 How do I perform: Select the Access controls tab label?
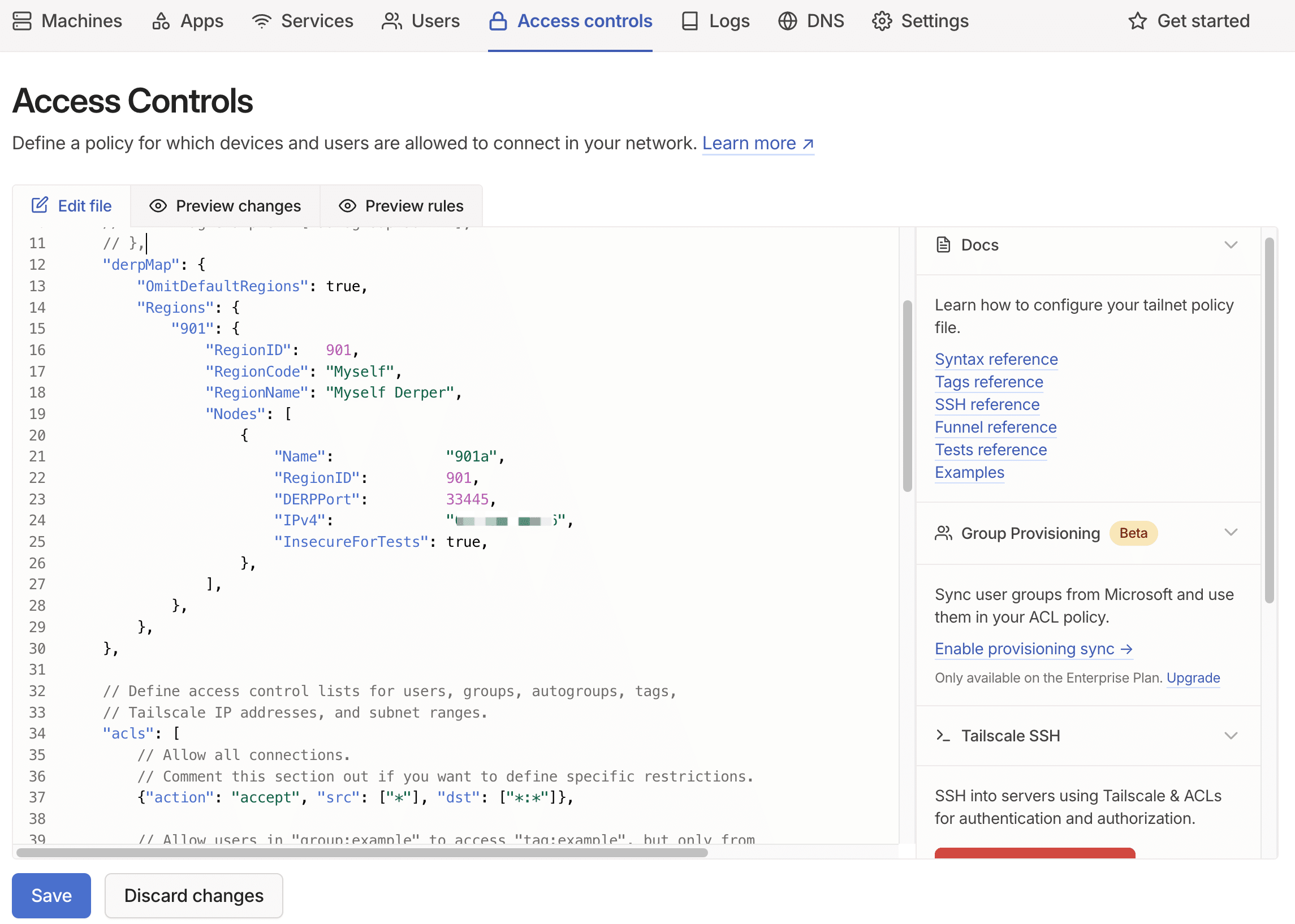[x=584, y=21]
